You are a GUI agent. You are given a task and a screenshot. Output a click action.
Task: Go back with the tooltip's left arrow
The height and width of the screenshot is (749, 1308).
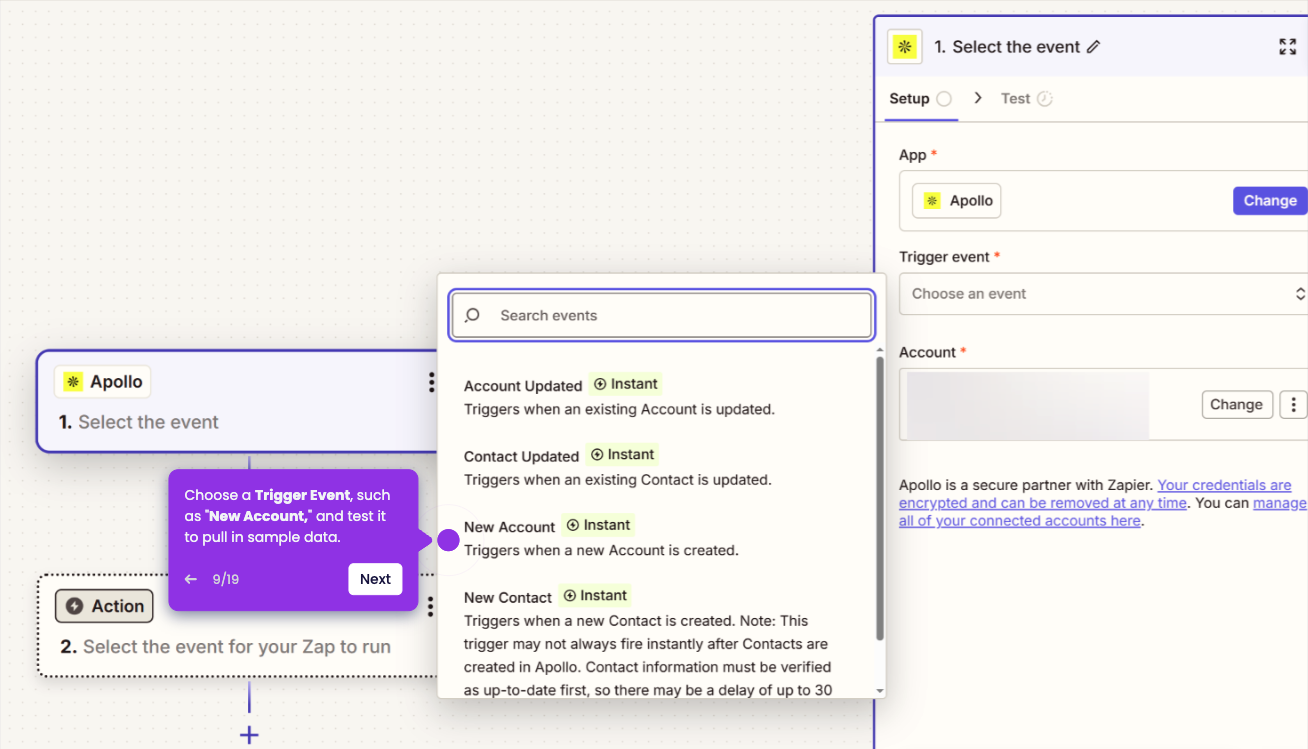[x=191, y=579]
